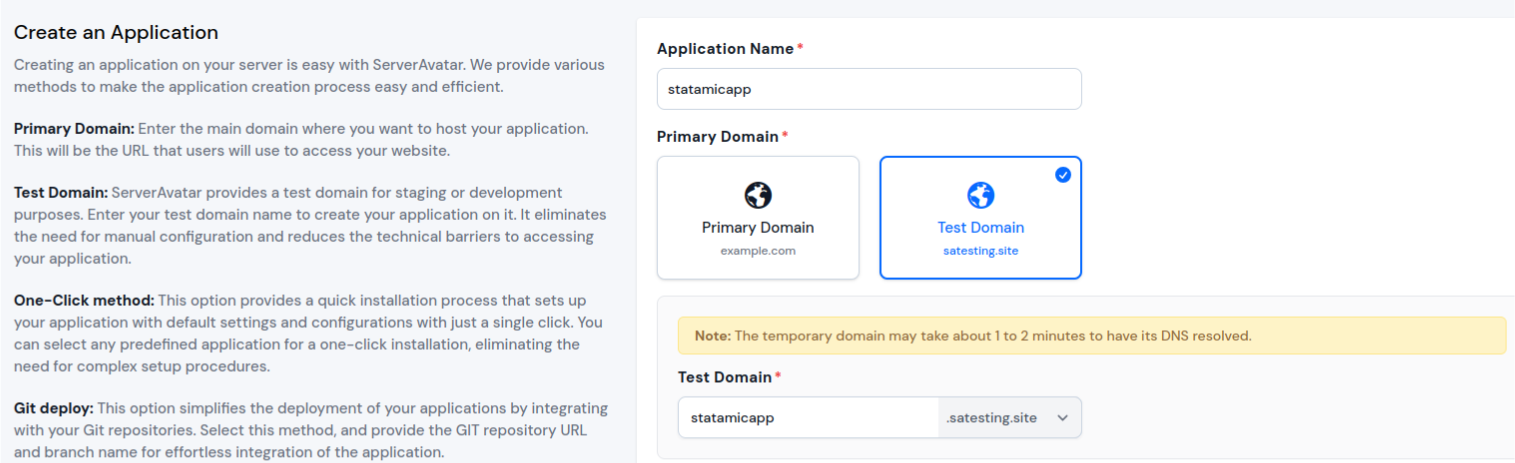
Task: Click the globe icon in Test Domain card
Action: tap(980, 195)
